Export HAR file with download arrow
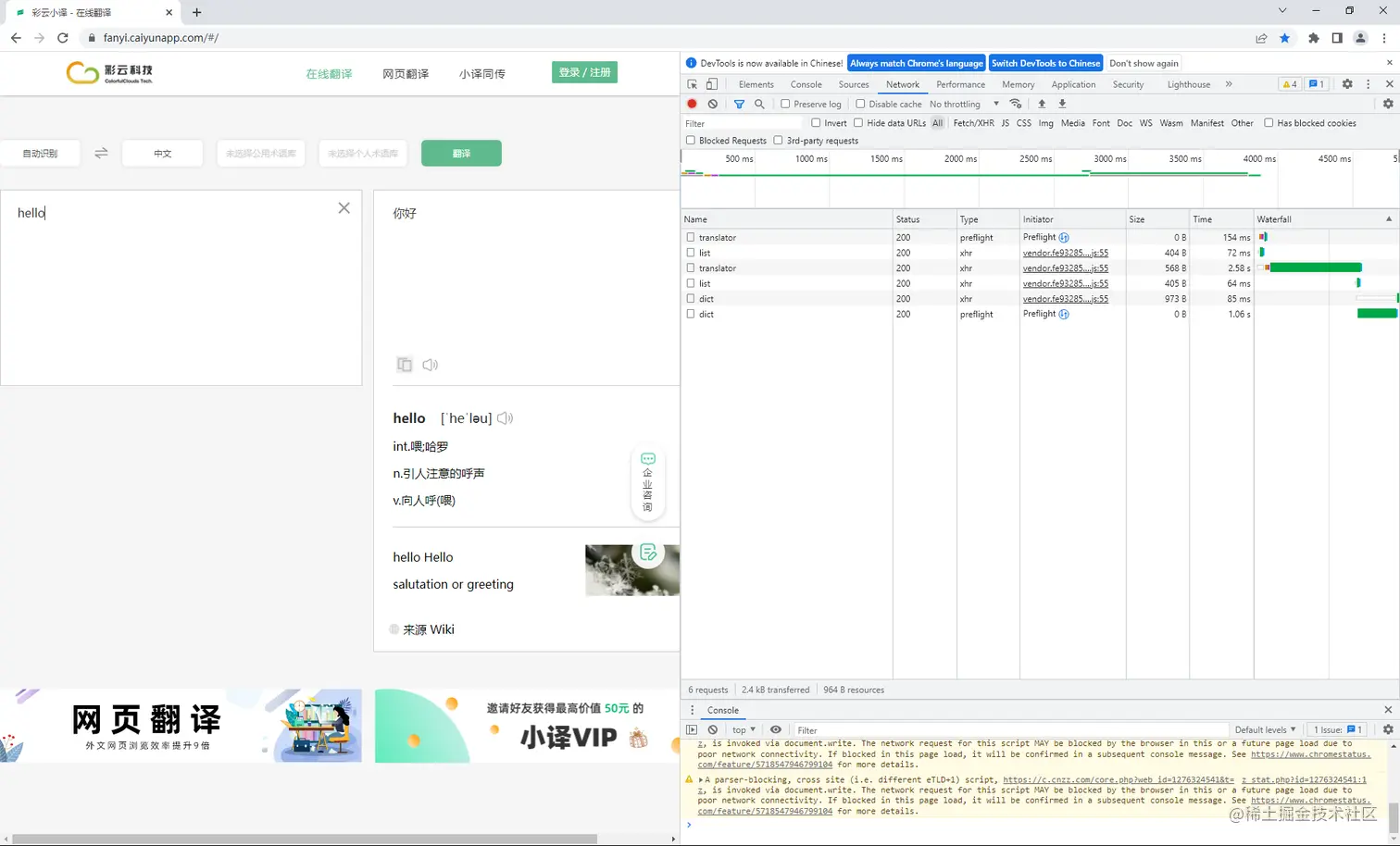 1062,104
